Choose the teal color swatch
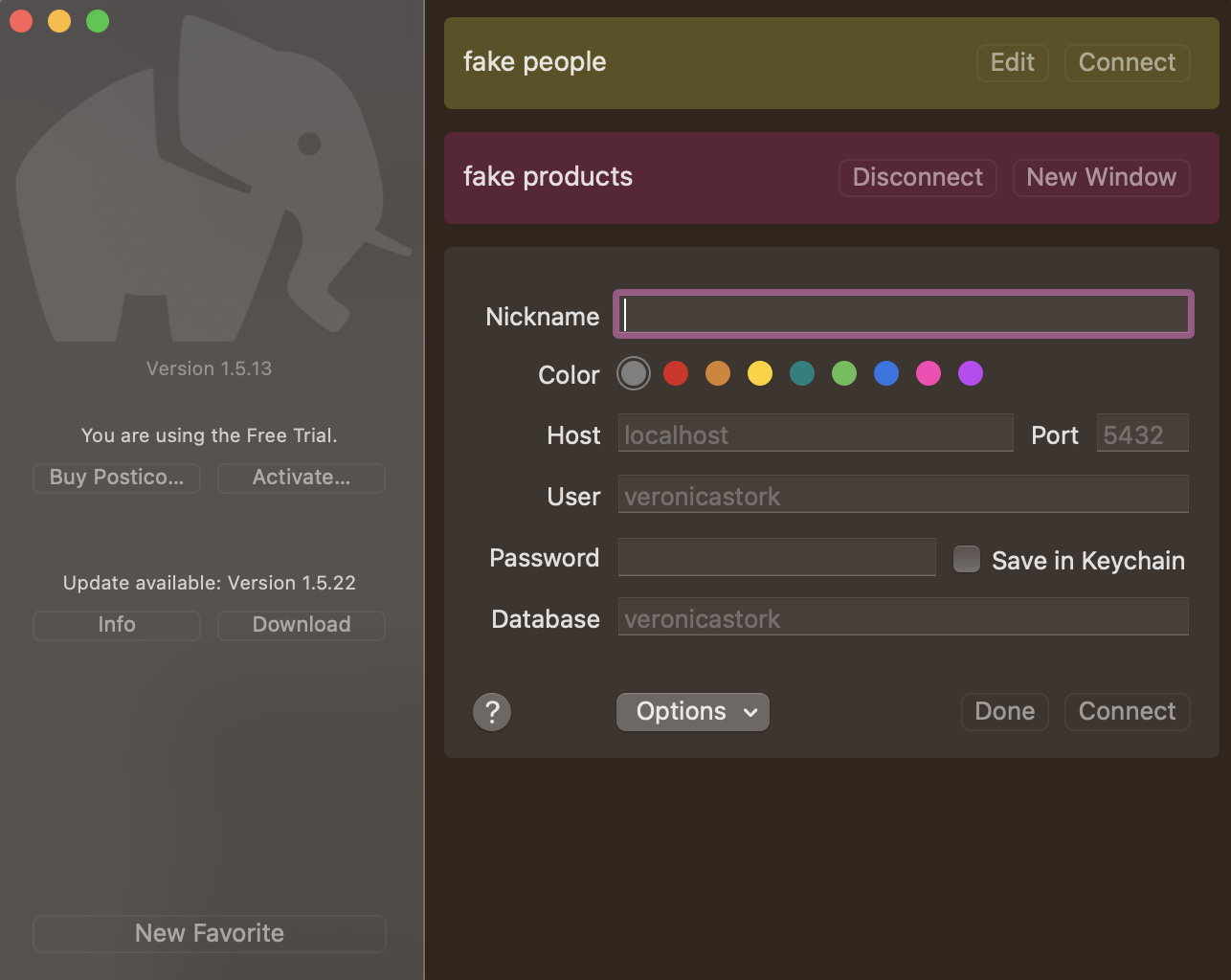1231x980 pixels. 802,373
